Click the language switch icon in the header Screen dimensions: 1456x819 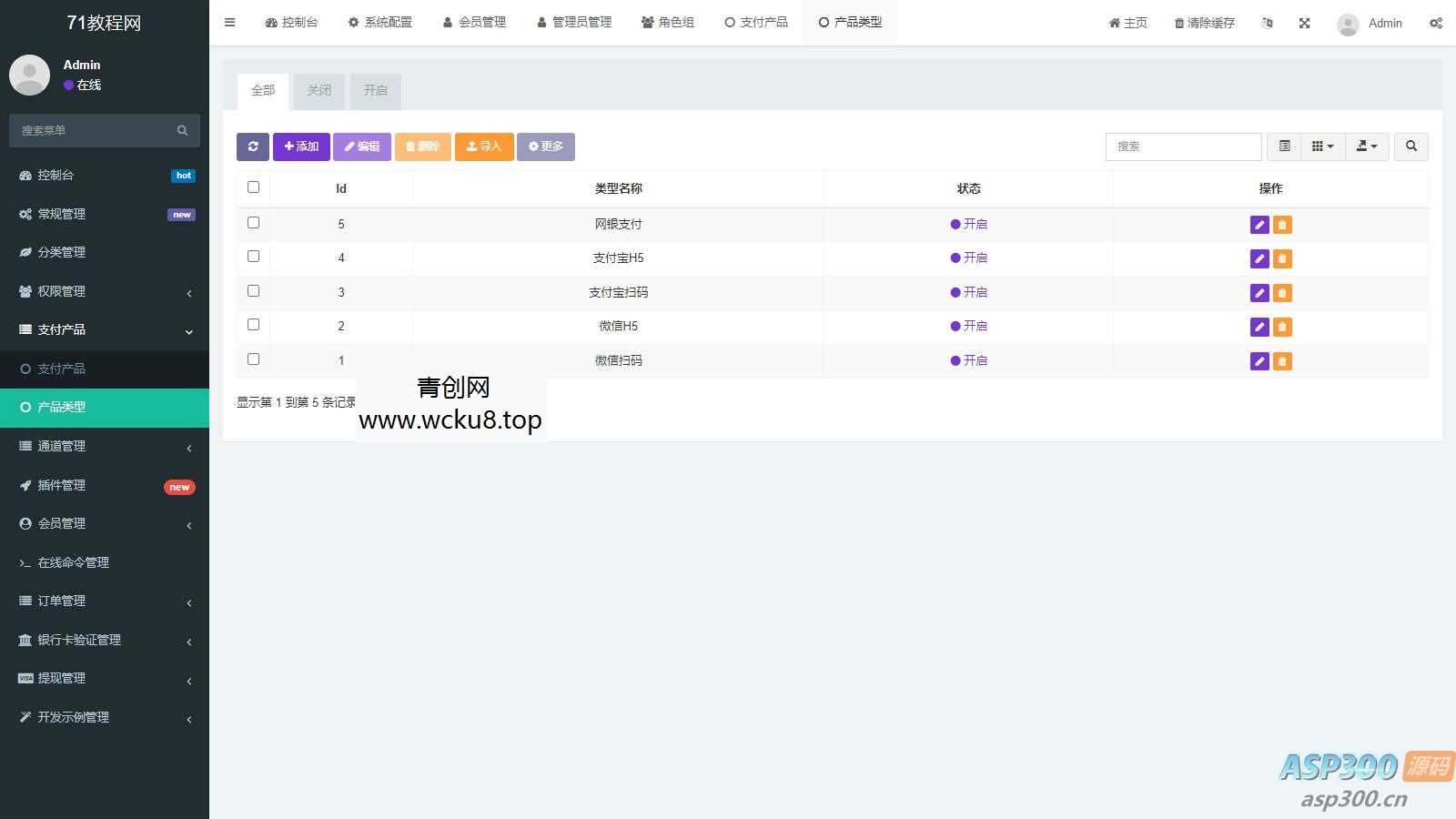(x=1267, y=23)
